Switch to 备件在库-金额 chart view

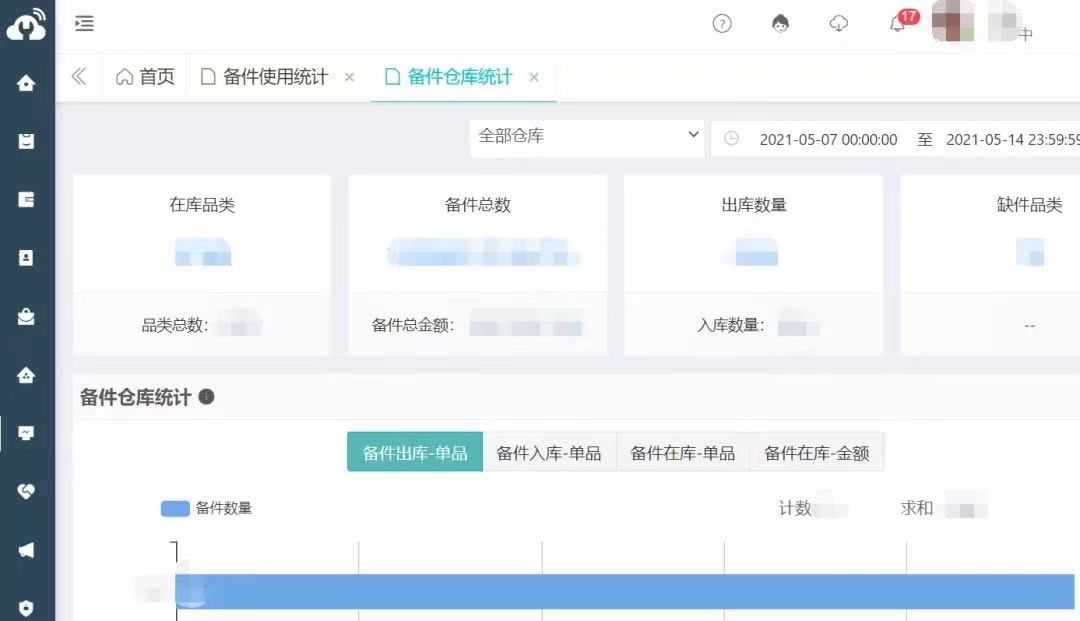(817, 453)
